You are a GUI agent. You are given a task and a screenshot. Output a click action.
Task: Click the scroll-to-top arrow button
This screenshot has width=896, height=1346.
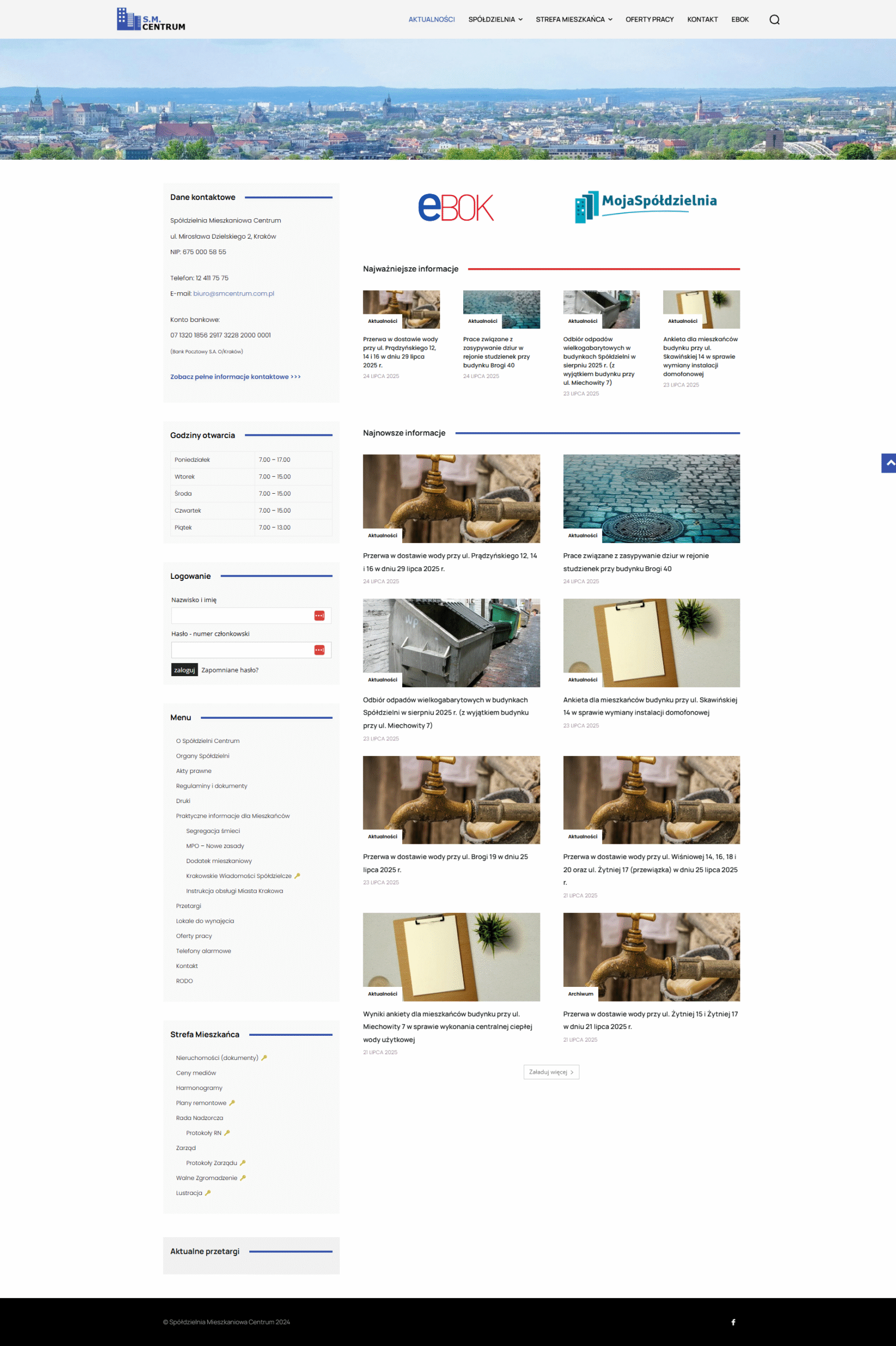click(x=889, y=463)
